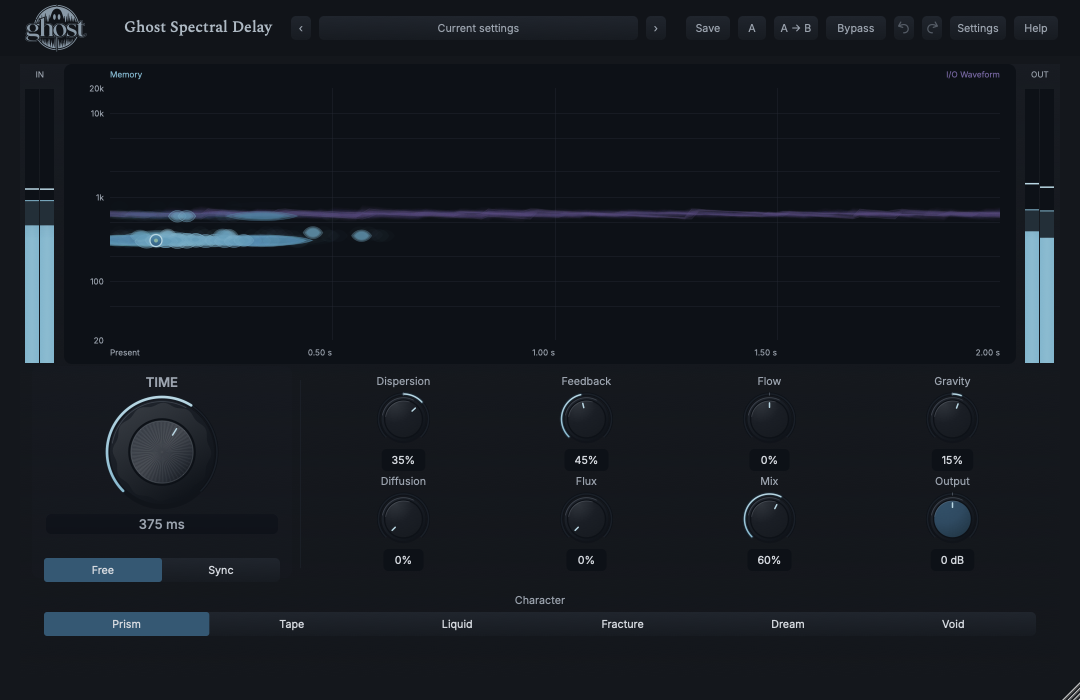This screenshot has height=700, width=1080.
Task: Click the OUT level meter
Action: [1039, 225]
